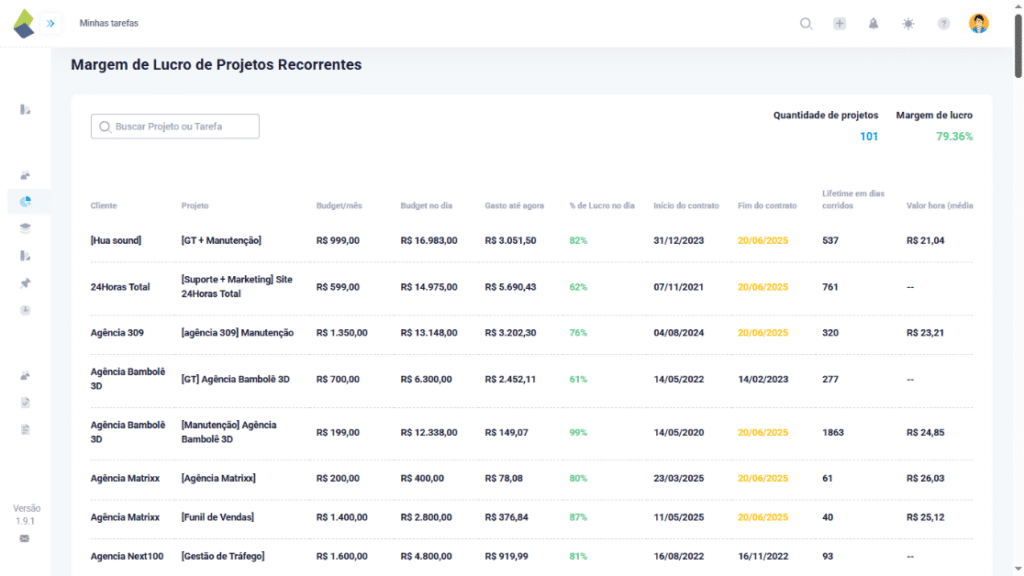Toggle light/dark theme with sun icon
Screen dimensions: 1024x576
[908, 24]
